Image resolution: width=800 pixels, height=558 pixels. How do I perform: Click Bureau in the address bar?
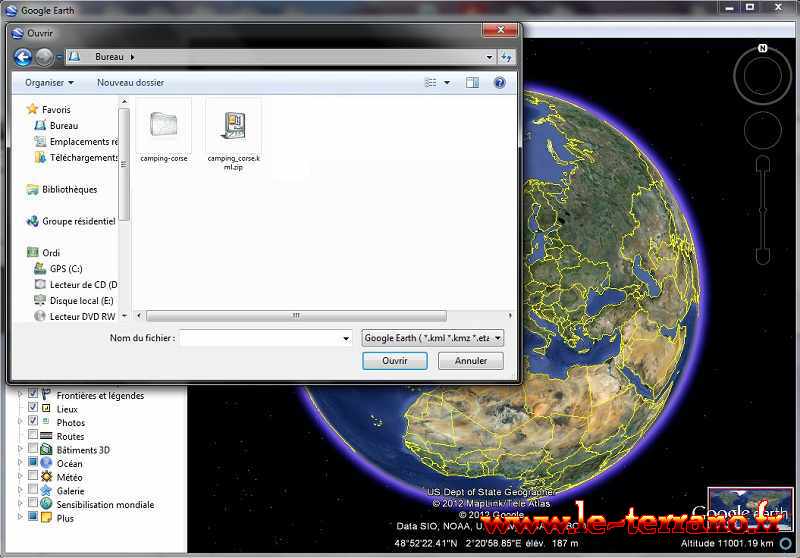(109, 57)
